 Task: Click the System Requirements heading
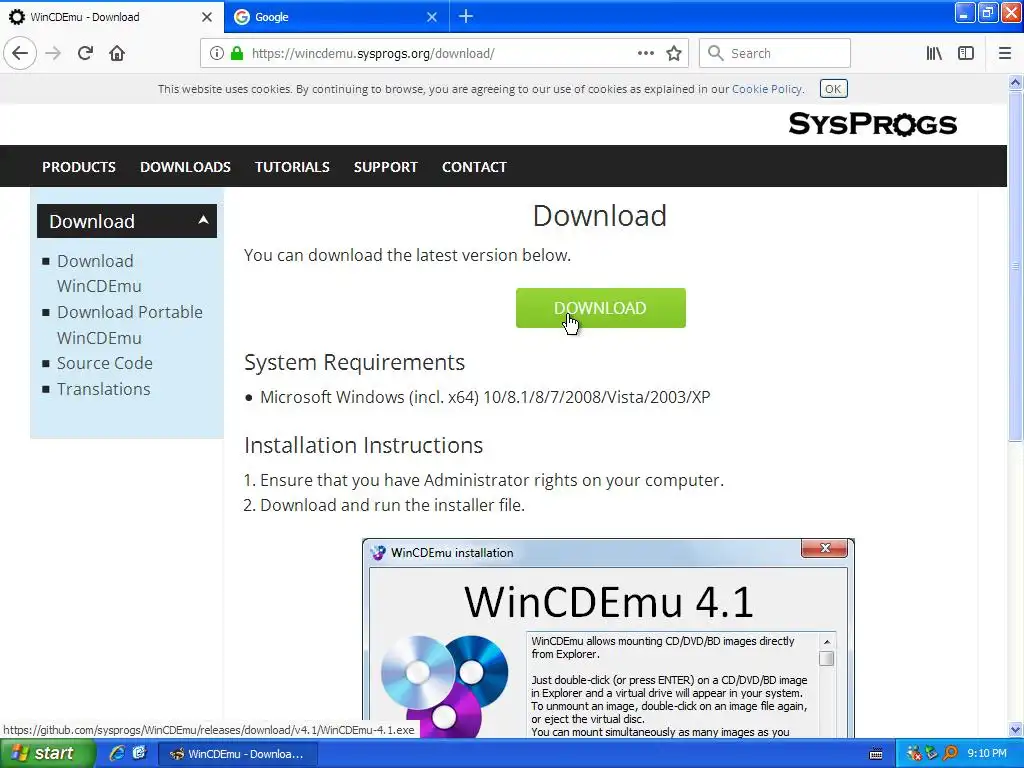point(354,362)
